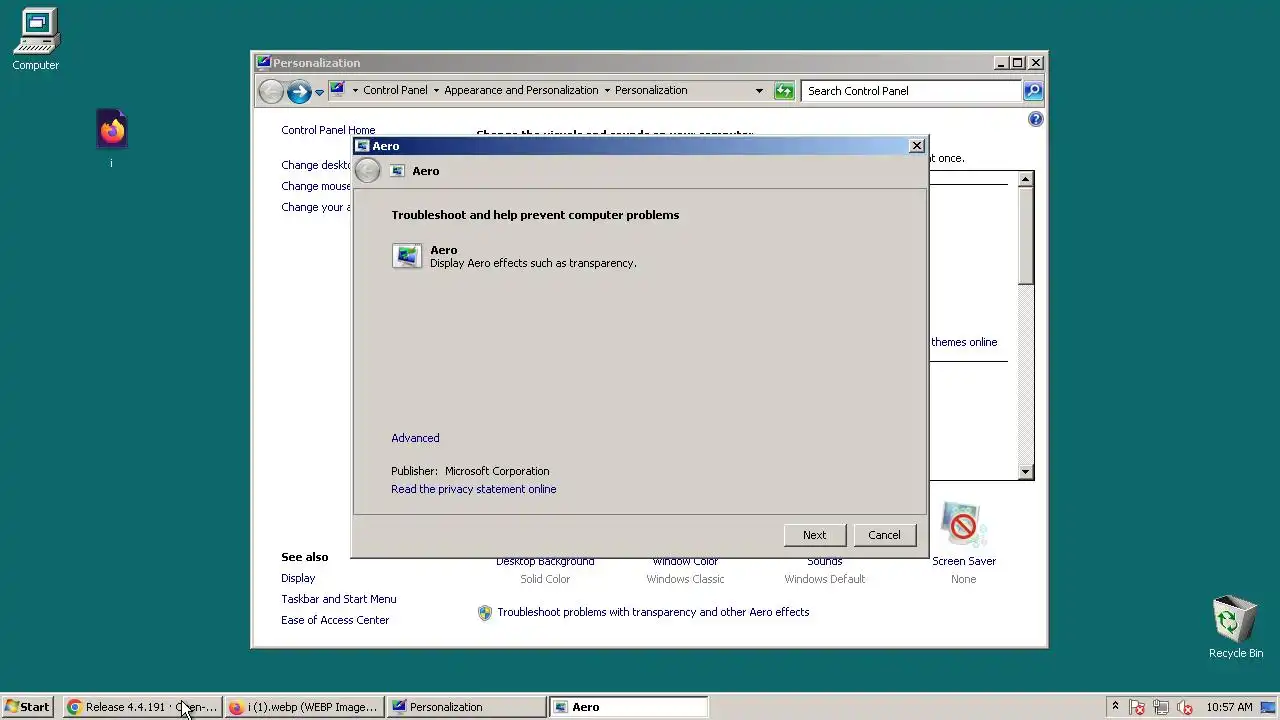Click the Aero taskbar button
Viewport: 1280px width, 720px height.
coord(628,707)
